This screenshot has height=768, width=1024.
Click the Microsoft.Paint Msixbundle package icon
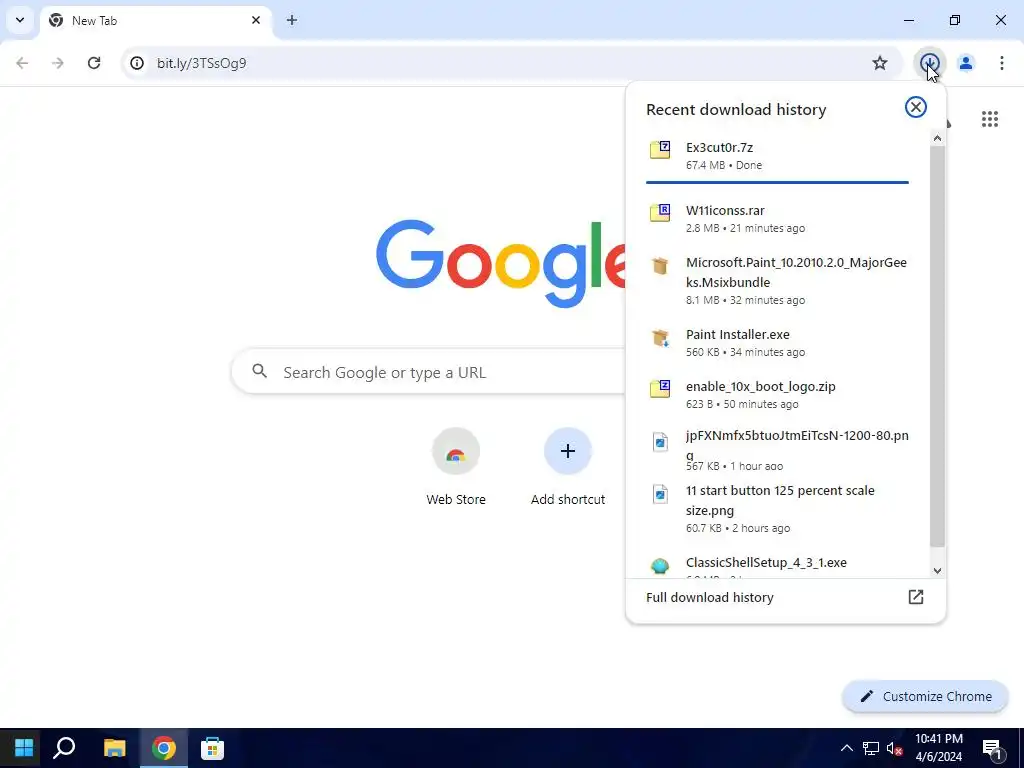tap(660, 266)
